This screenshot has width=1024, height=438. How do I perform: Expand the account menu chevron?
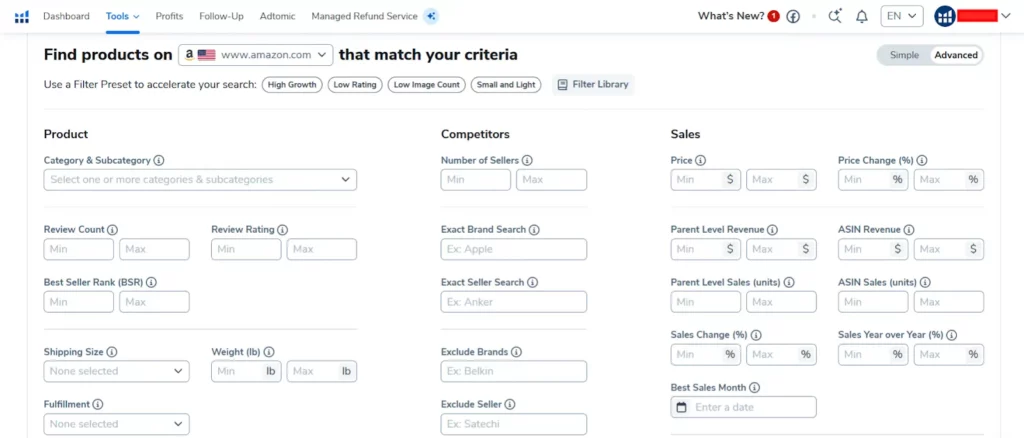click(1006, 16)
